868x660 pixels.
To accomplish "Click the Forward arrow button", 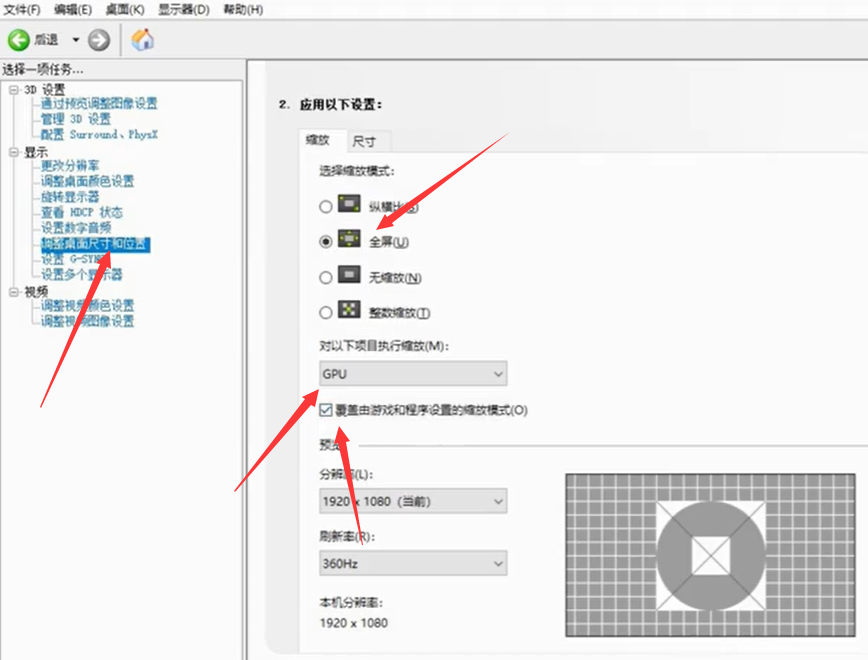I will coord(99,40).
